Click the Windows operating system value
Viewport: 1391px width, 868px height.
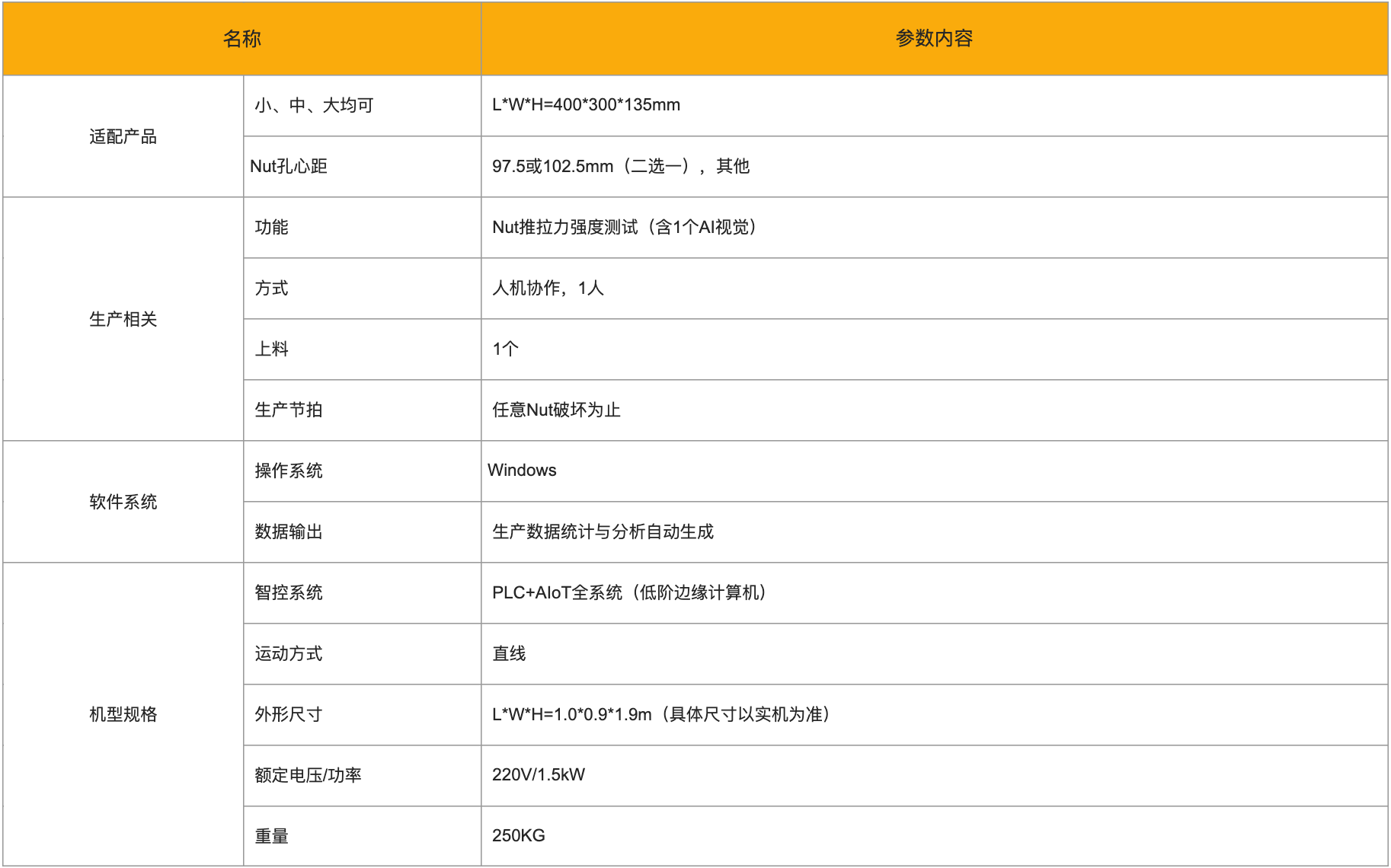click(522, 471)
